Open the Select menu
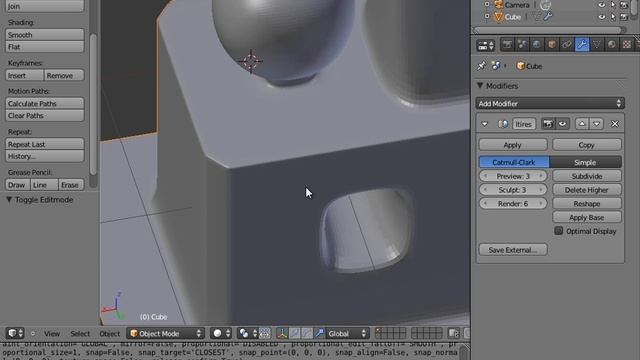Screen dimensions: 640x360 pos(80,333)
